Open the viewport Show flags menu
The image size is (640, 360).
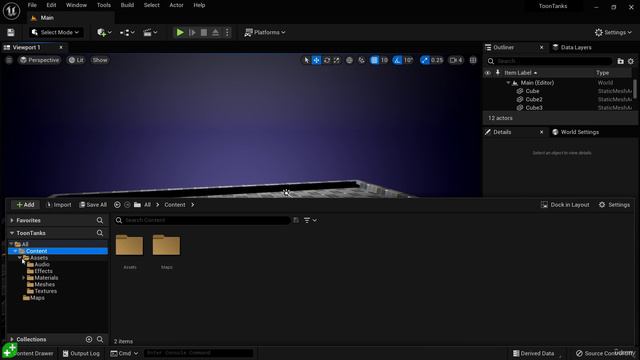(x=100, y=60)
